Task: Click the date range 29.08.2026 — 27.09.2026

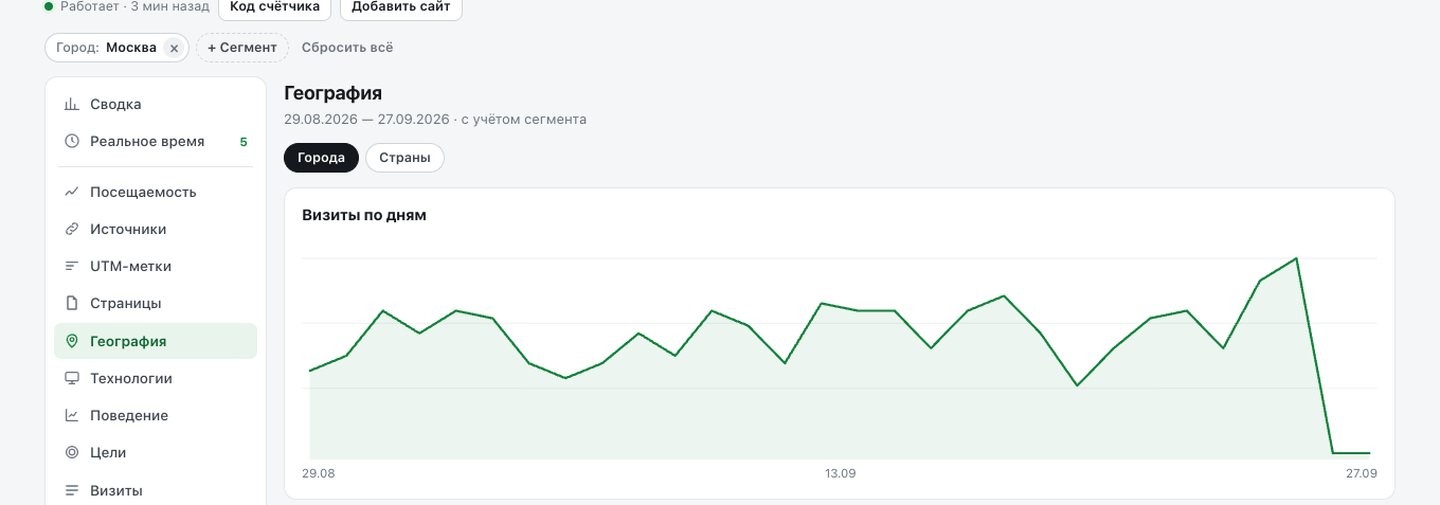Action: point(366,119)
